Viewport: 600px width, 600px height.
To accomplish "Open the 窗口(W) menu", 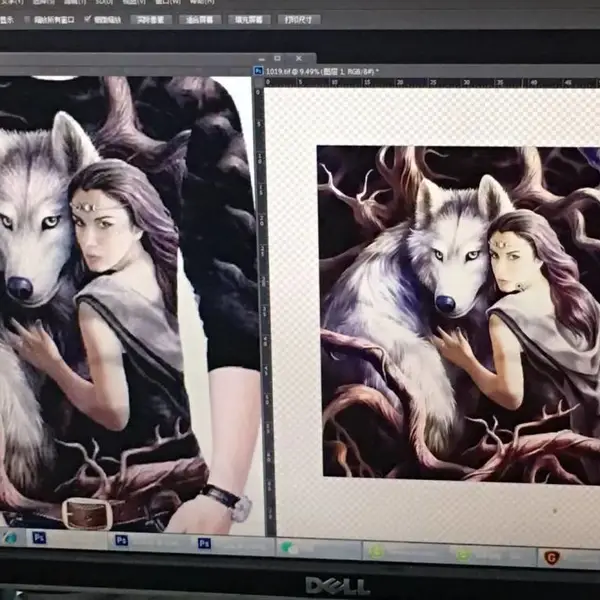I will click(x=168, y=2).
